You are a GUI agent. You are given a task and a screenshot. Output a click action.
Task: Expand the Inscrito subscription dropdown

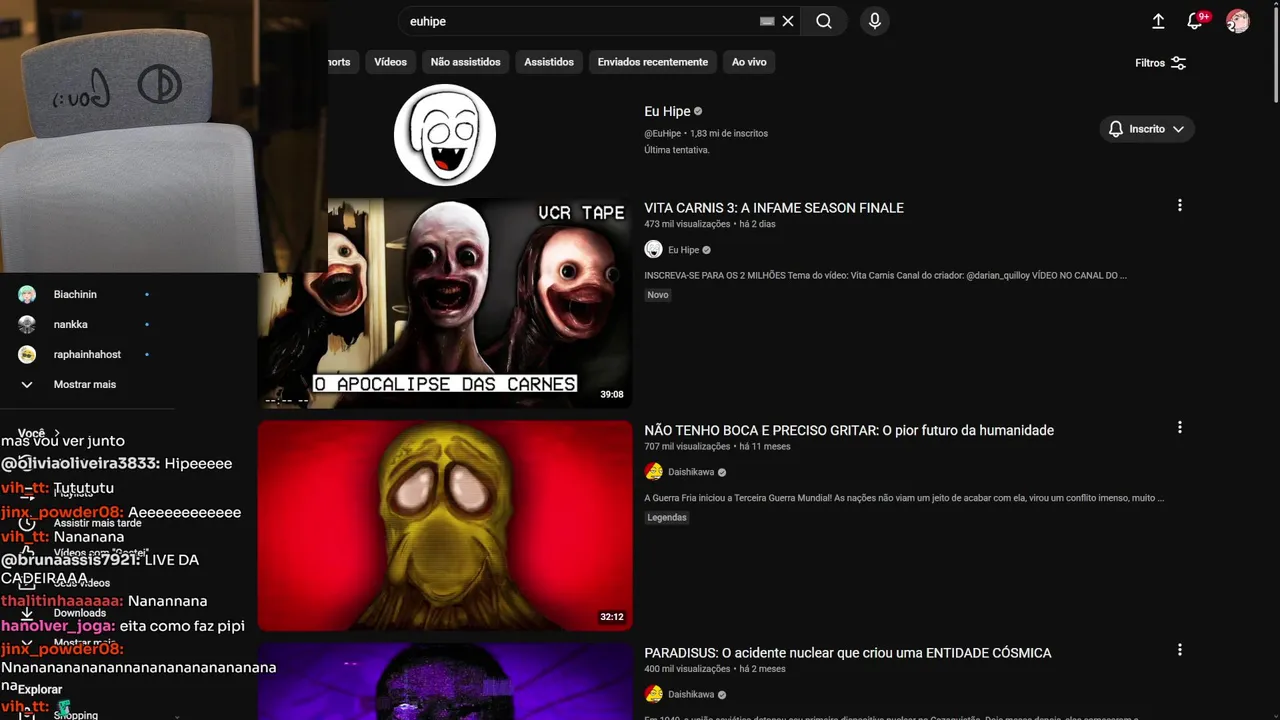coord(1147,129)
